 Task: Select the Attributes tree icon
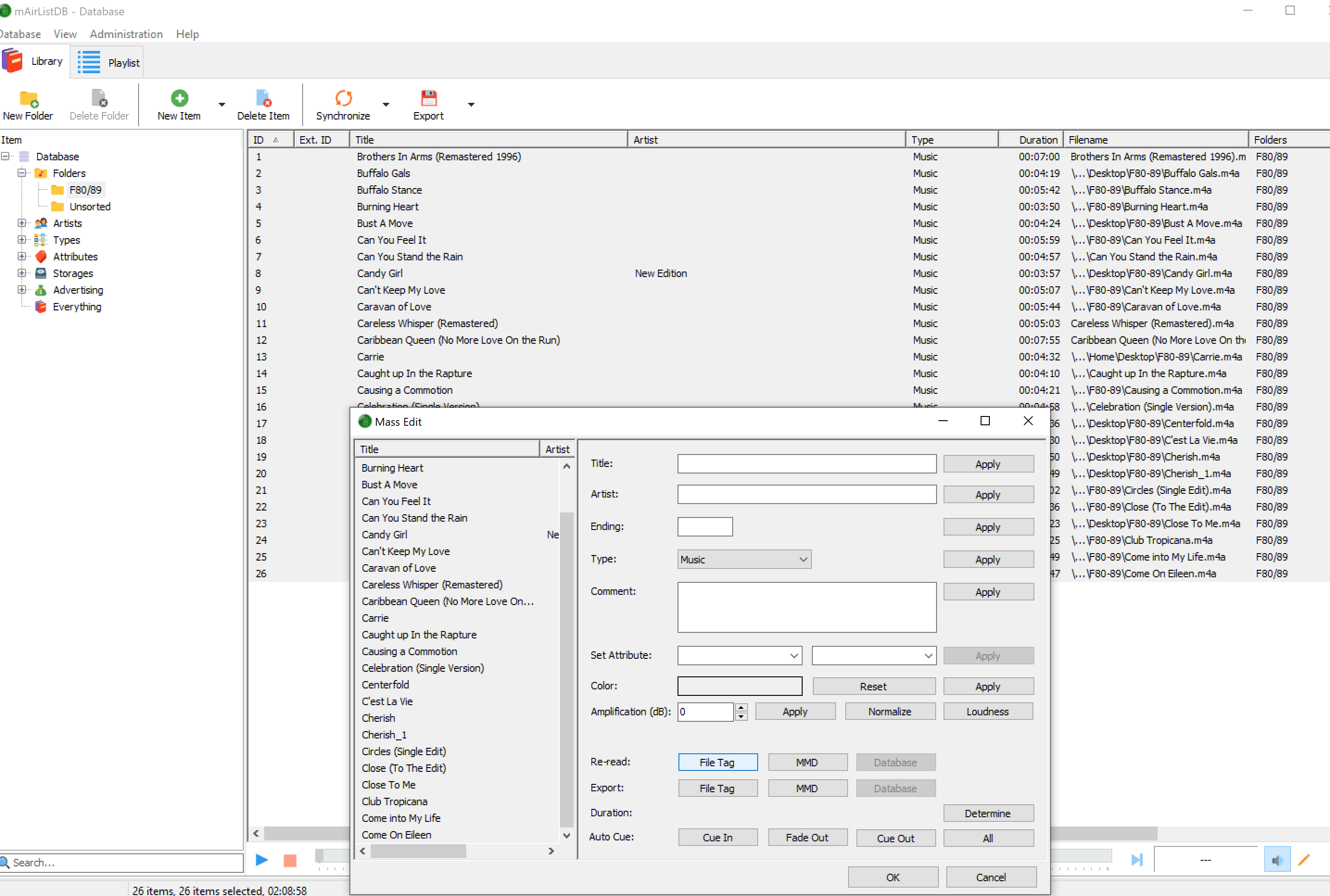point(41,257)
